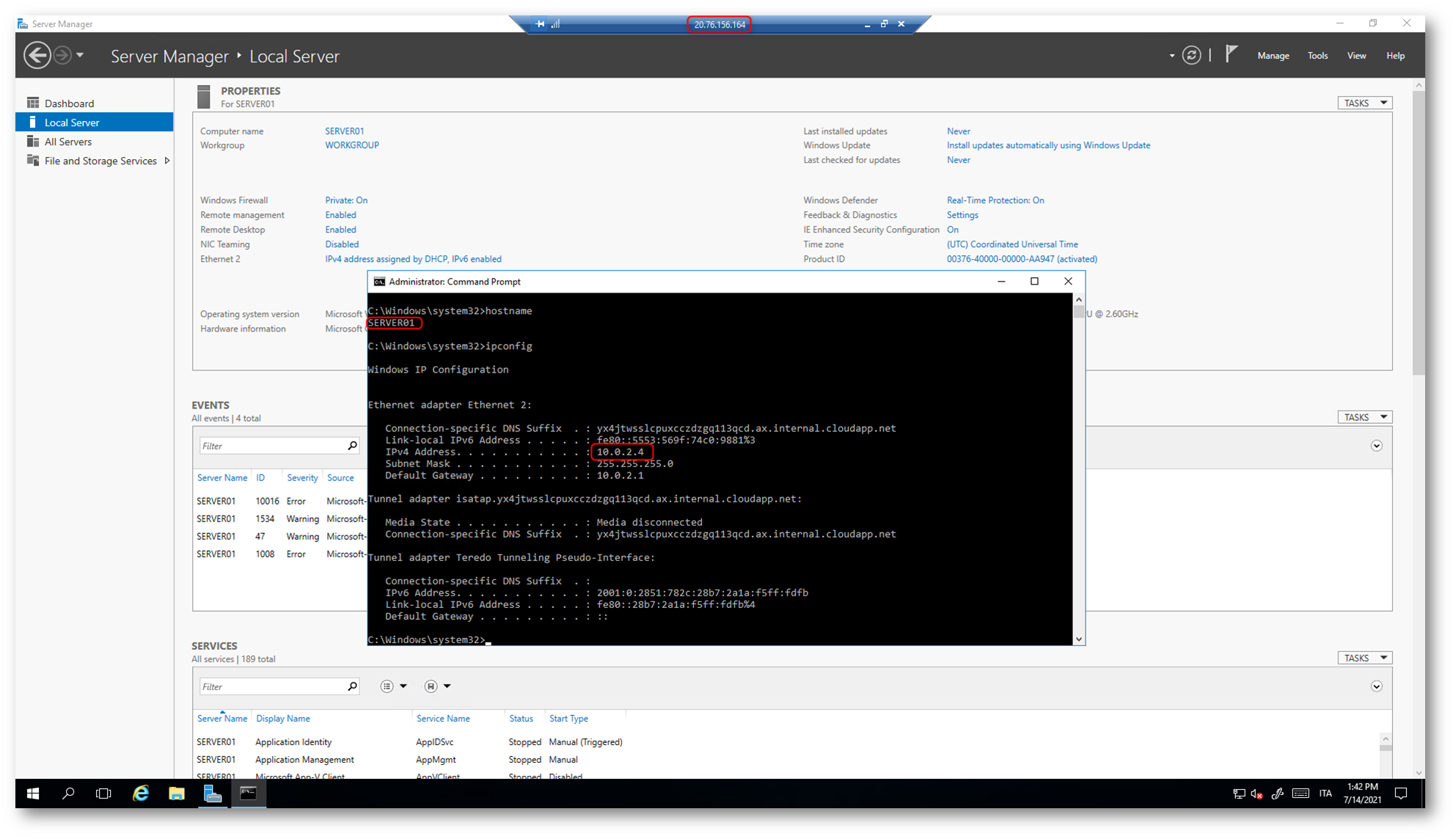Open File Explorer from the taskbar
Image resolution: width=1456 pixels, height=839 pixels.
[176, 794]
